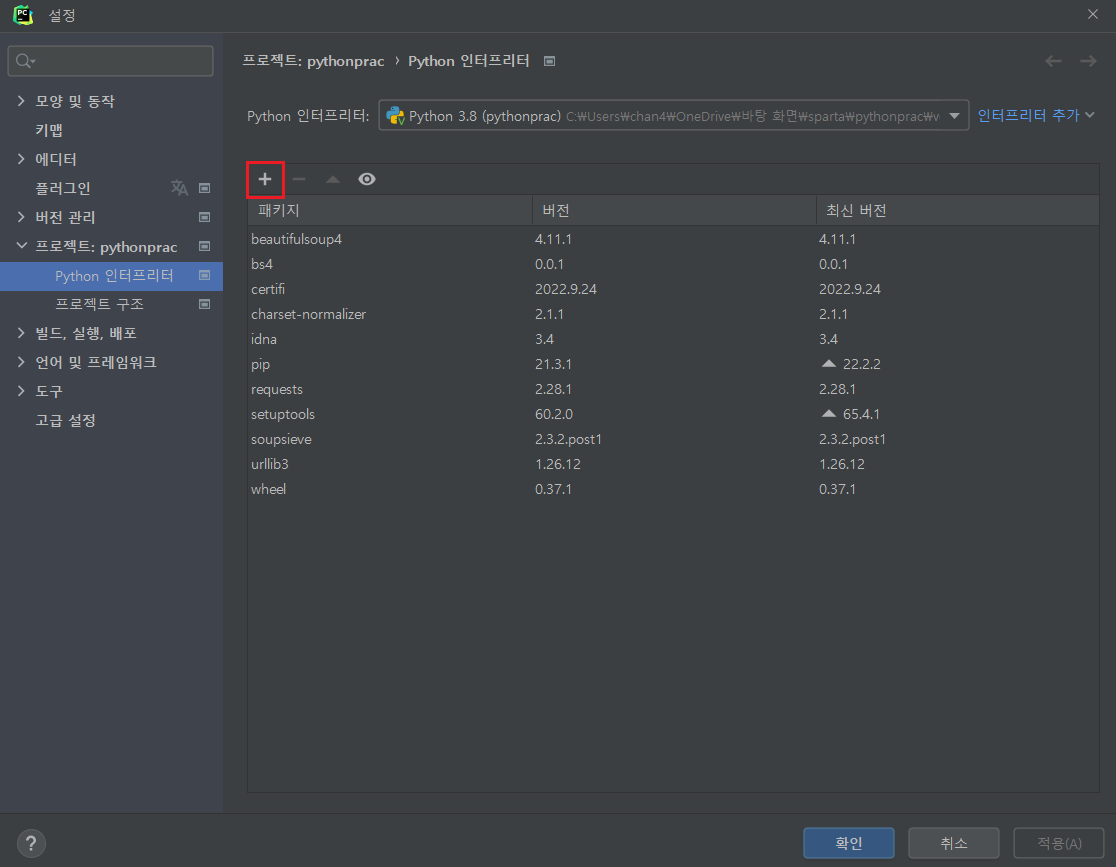The height and width of the screenshot is (867, 1116).
Task: Select 고급 설정 in the settings tree
Action: pos(65,421)
